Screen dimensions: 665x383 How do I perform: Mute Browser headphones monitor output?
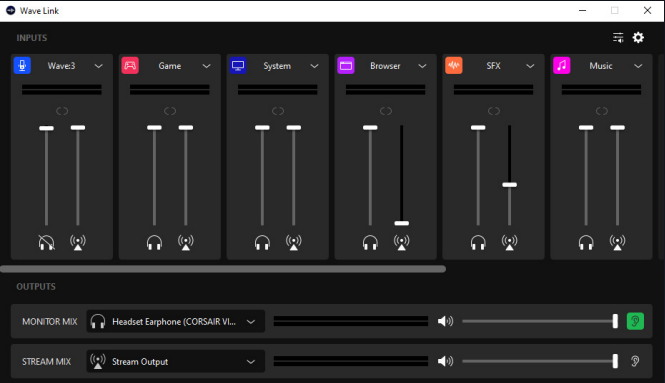tap(370, 243)
